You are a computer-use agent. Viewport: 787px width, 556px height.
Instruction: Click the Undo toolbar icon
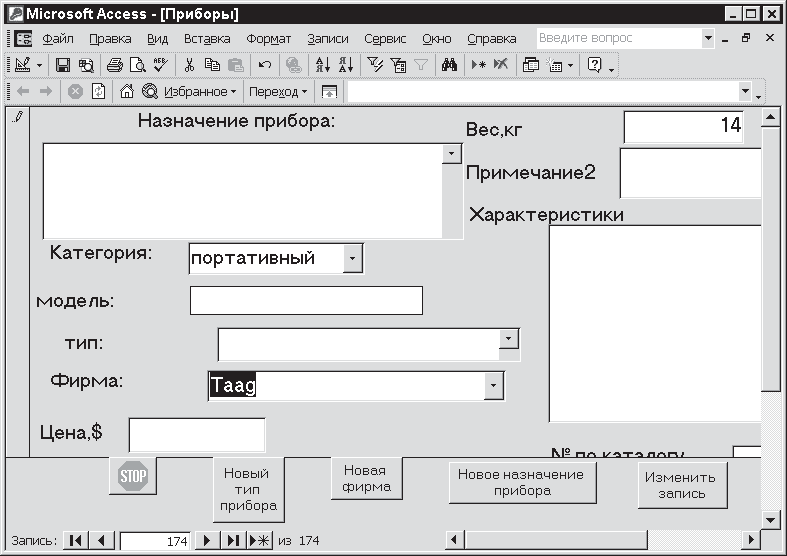264,65
